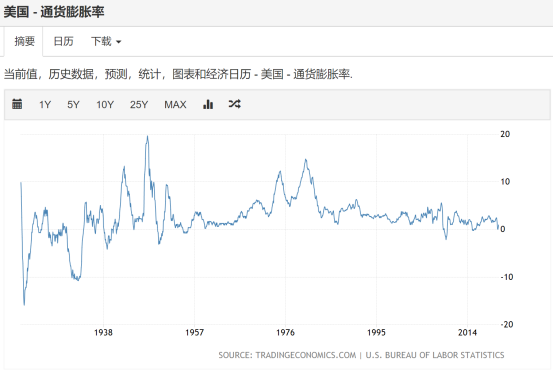Image resolution: width=553 pixels, height=372 pixels.
Task: Click the description text under the tabs
Action: tap(178, 74)
